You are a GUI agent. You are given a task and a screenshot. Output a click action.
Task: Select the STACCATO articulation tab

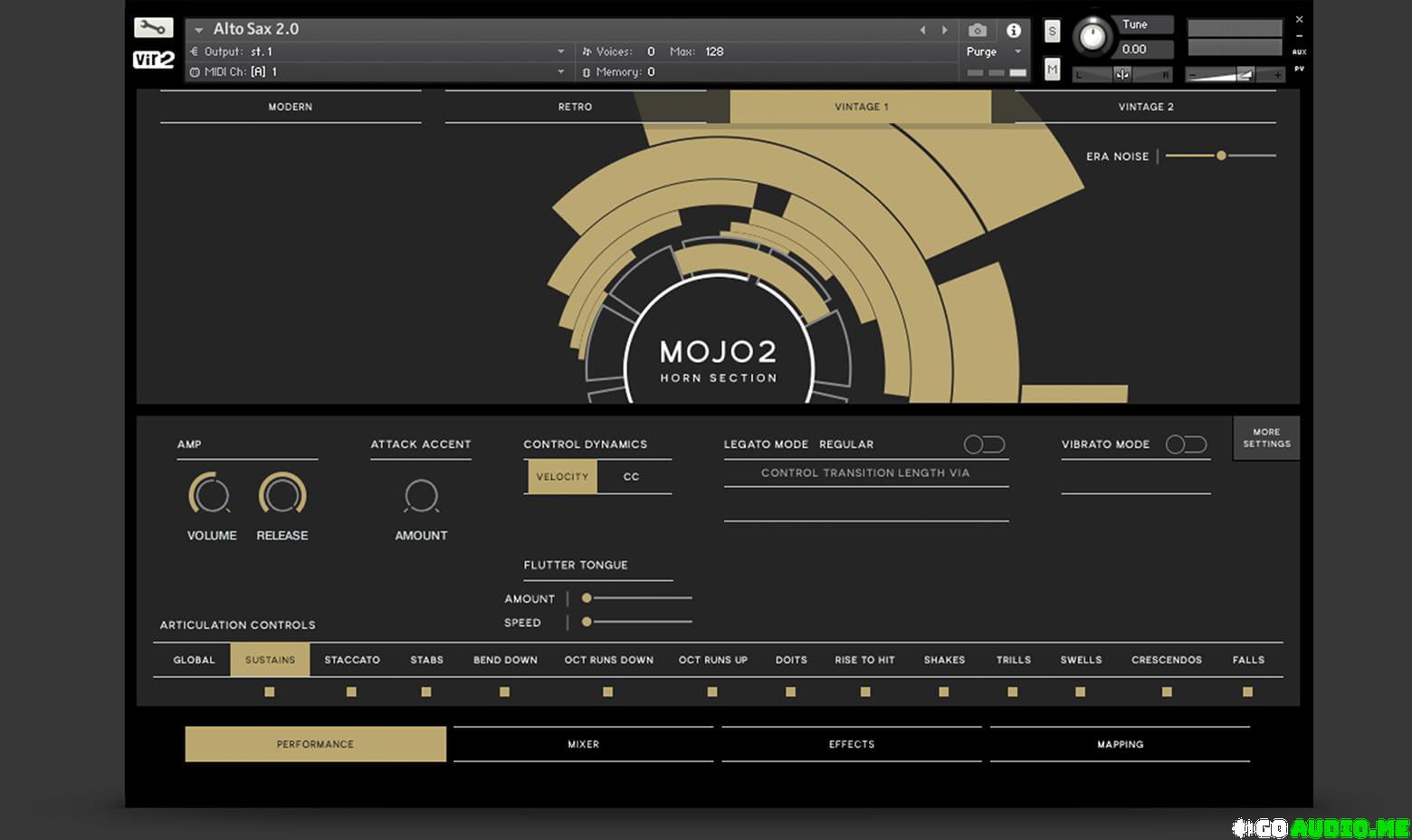352,660
